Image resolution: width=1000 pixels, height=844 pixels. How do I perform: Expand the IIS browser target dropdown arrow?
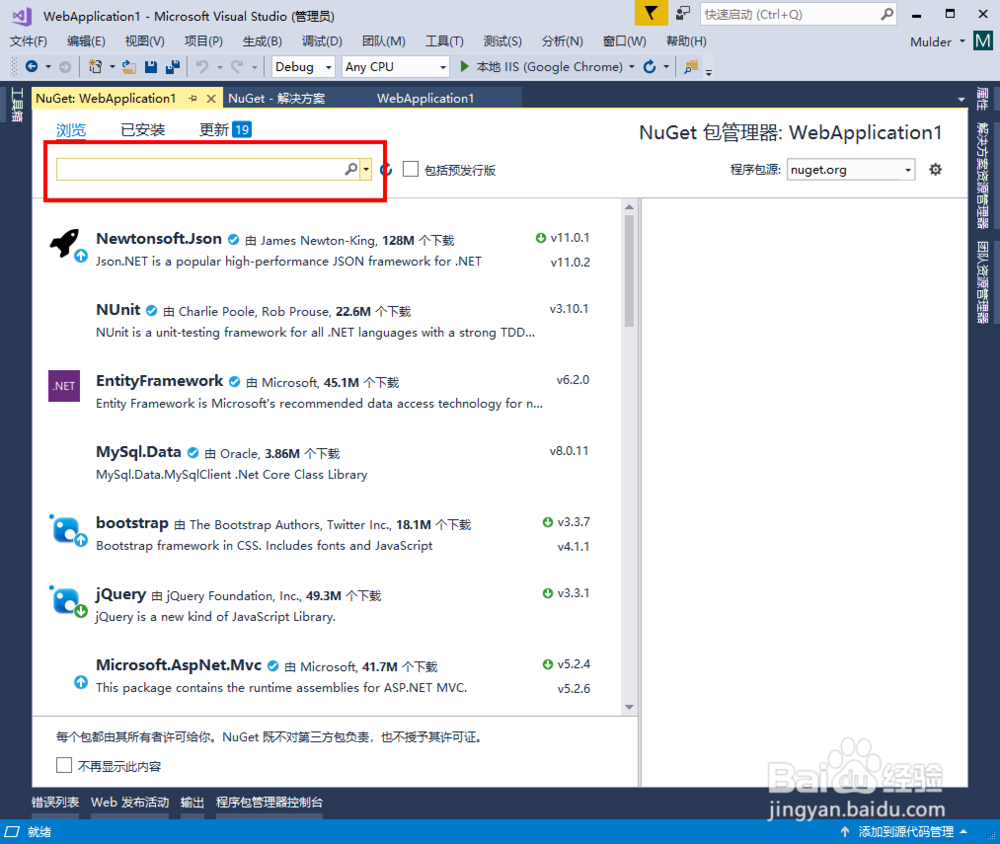coord(631,66)
